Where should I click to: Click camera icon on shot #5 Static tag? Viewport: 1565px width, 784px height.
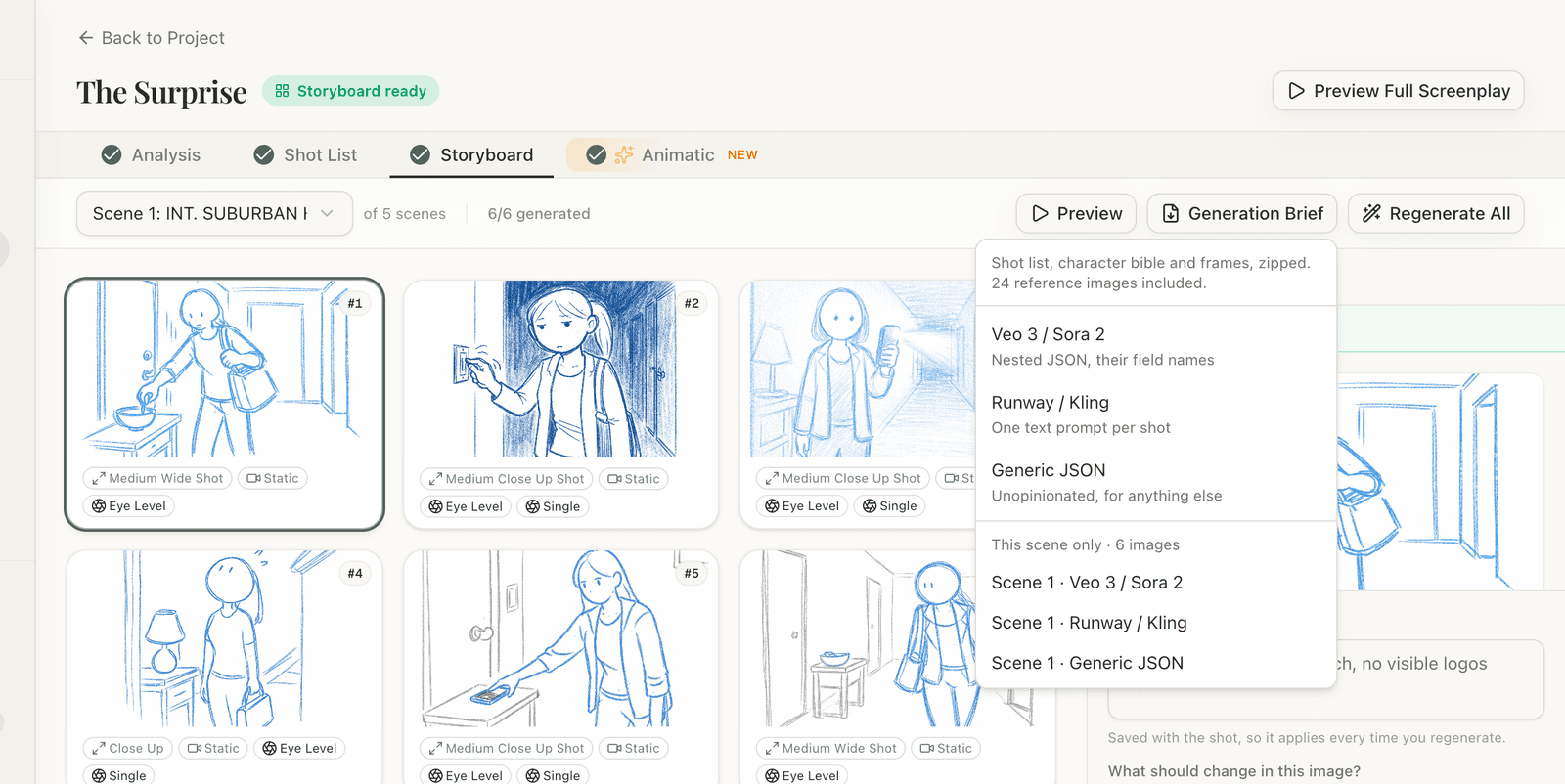tap(614, 749)
